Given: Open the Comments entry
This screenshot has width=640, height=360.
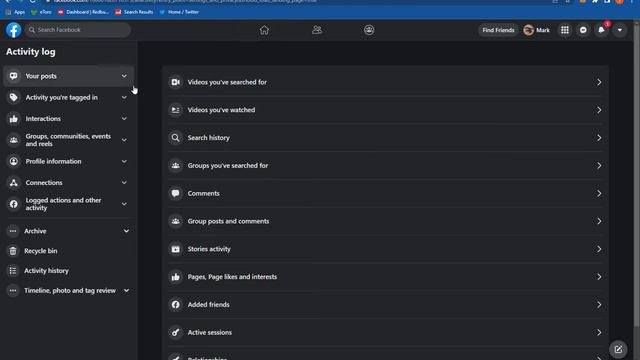Looking at the screenshot, I should [385, 193].
